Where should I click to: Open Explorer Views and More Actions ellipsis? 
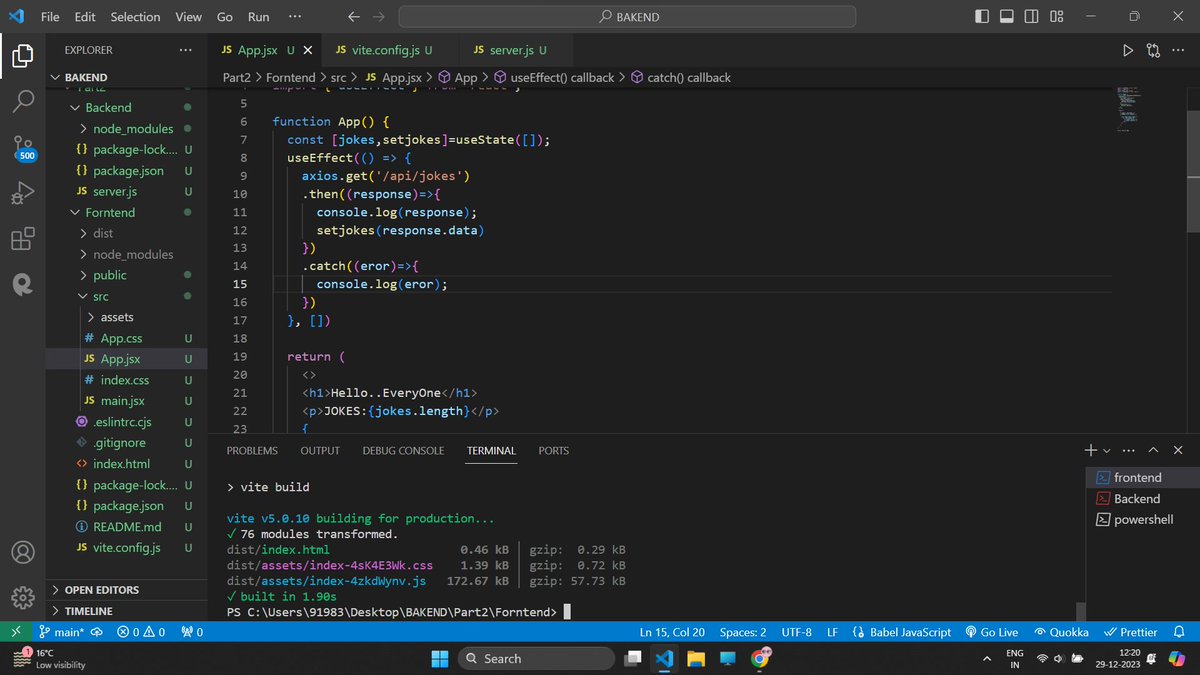pyautogui.click(x=185, y=50)
